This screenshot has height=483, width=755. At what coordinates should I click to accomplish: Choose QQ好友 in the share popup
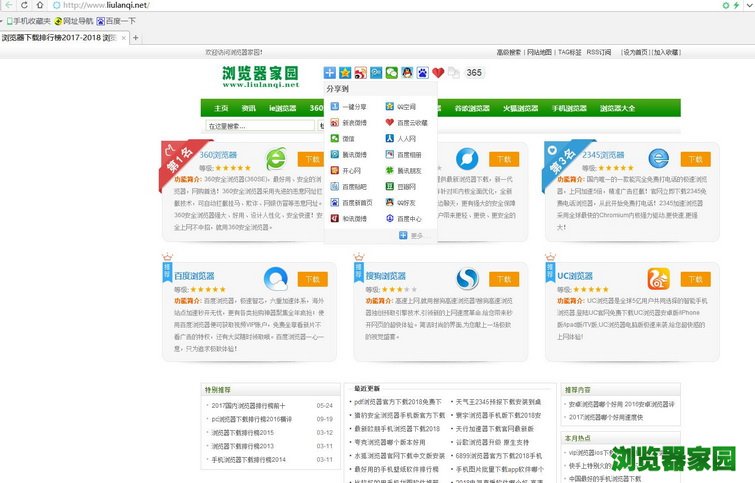[x=401, y=203]
